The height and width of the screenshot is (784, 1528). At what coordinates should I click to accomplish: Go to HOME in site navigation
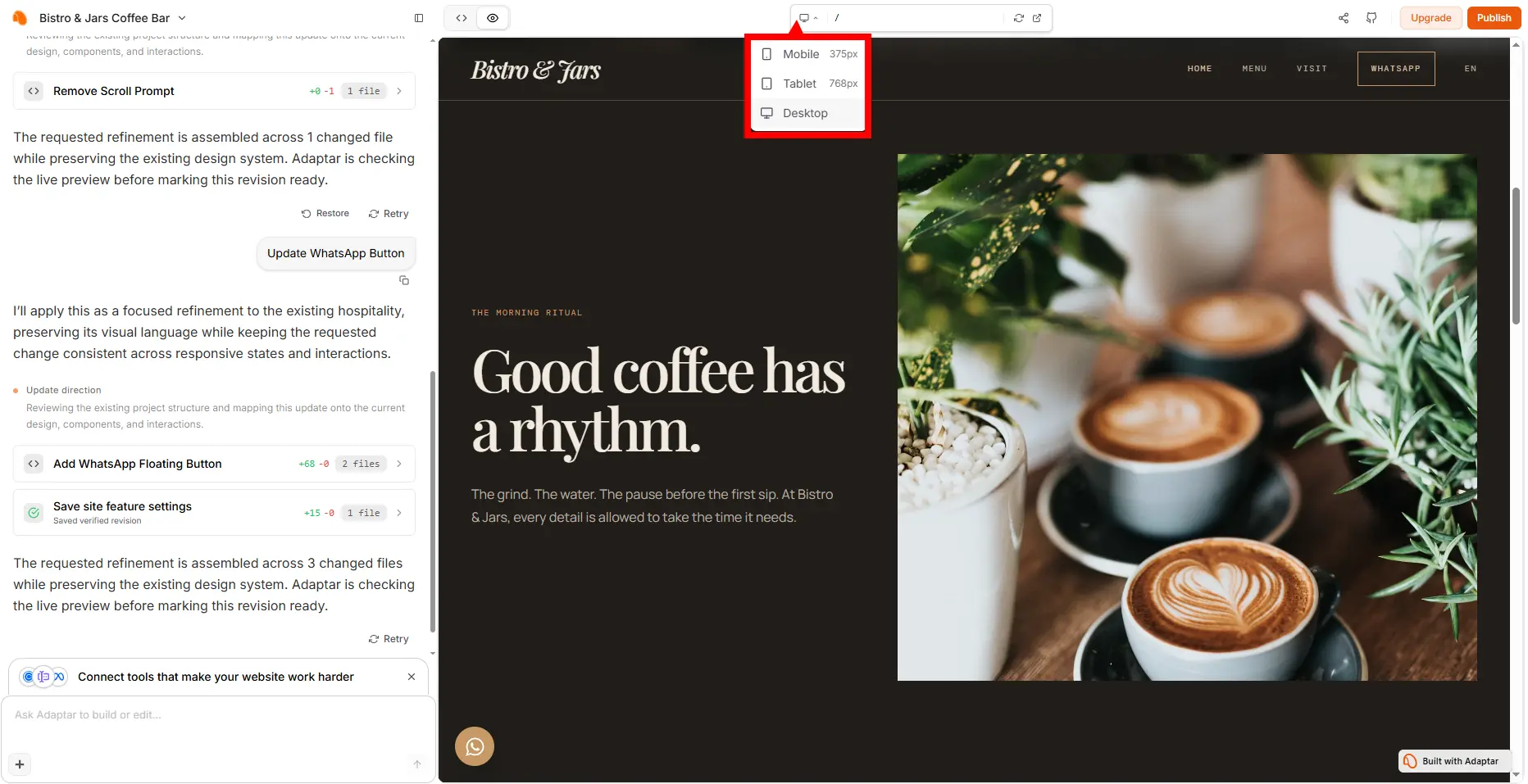tap(1199, 69)
